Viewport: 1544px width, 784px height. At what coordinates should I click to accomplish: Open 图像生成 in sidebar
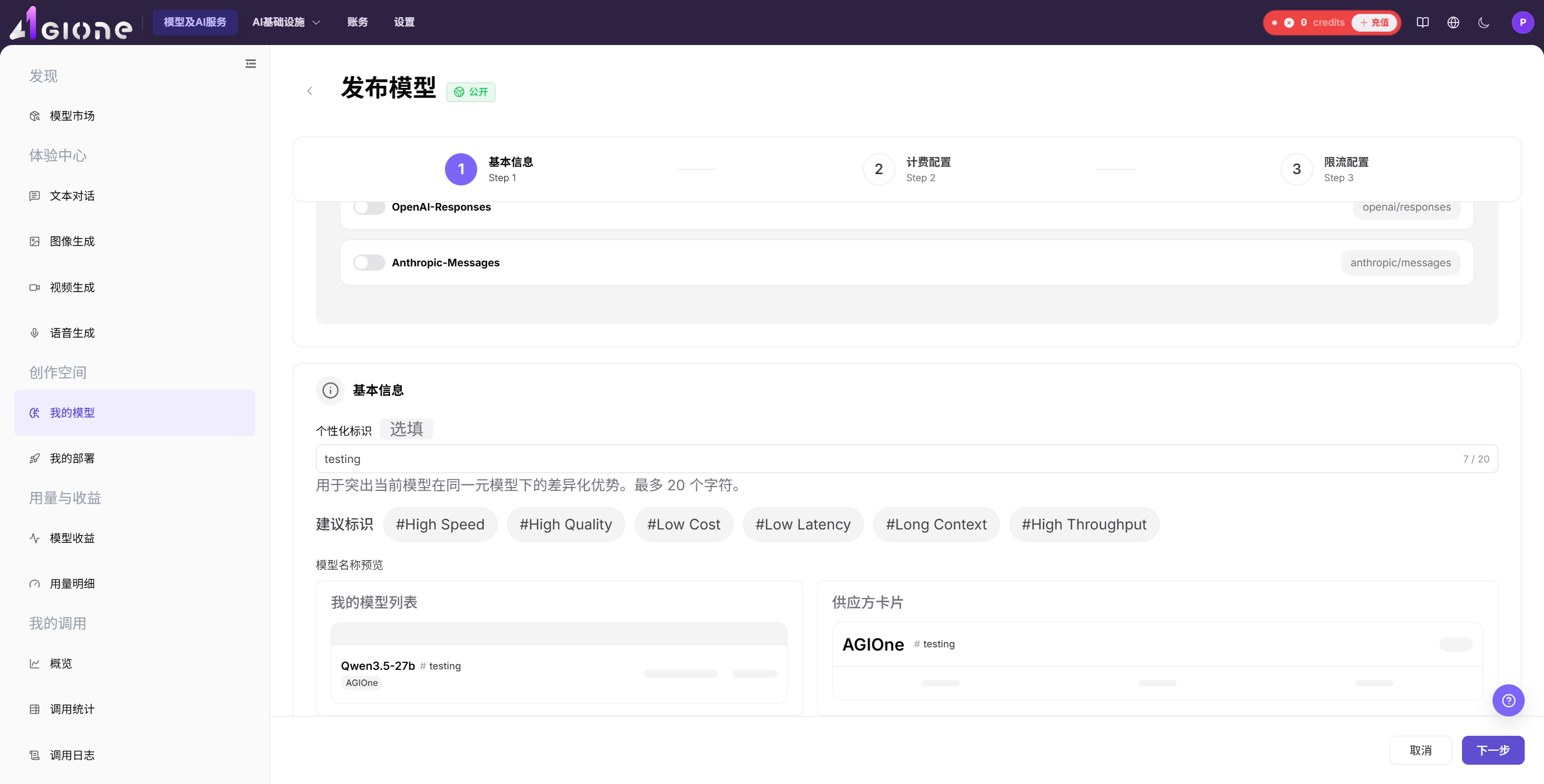(135, 241)
